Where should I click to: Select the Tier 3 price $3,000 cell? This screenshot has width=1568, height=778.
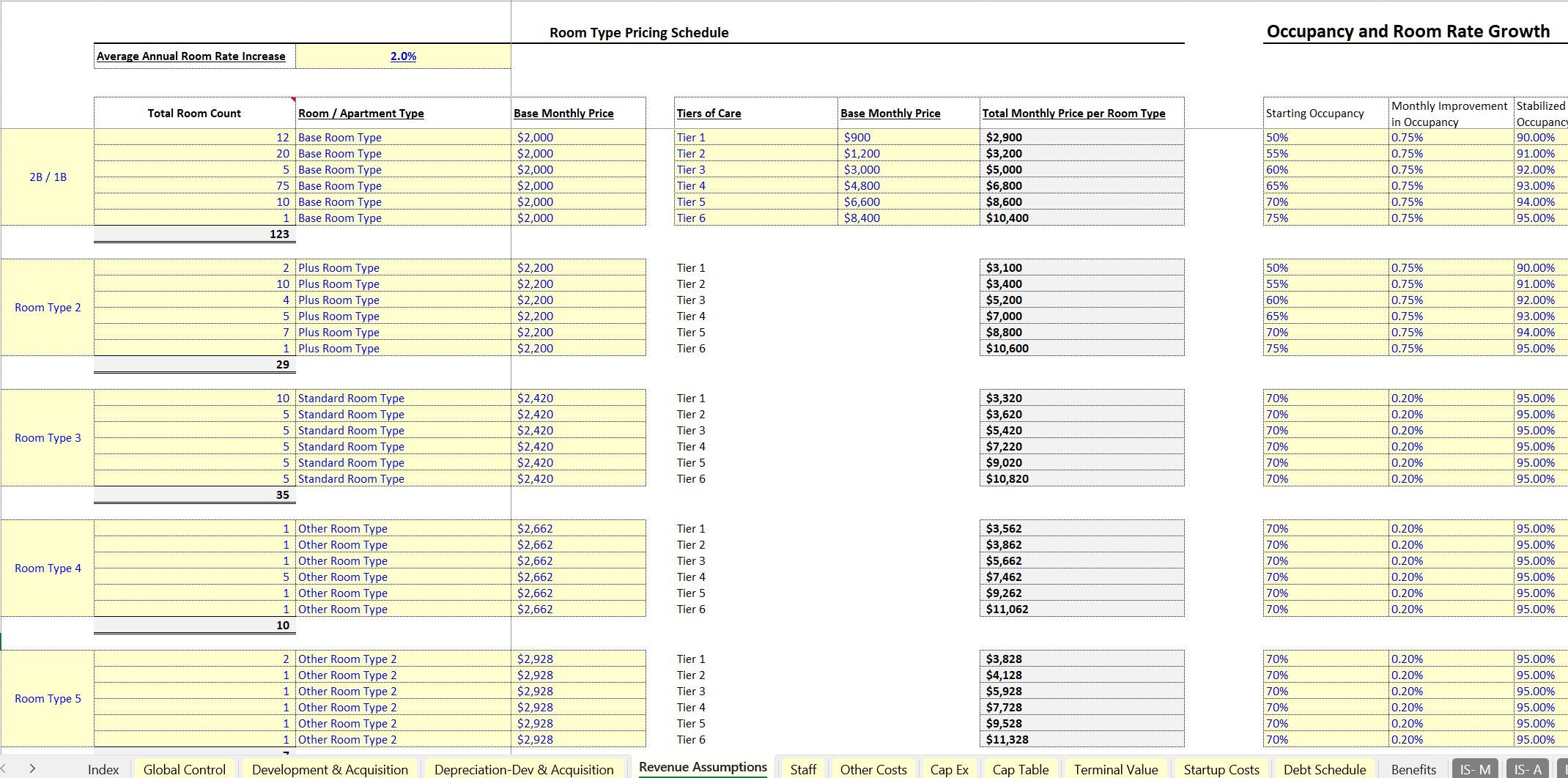pyautogui.click(x=909, y=170)
